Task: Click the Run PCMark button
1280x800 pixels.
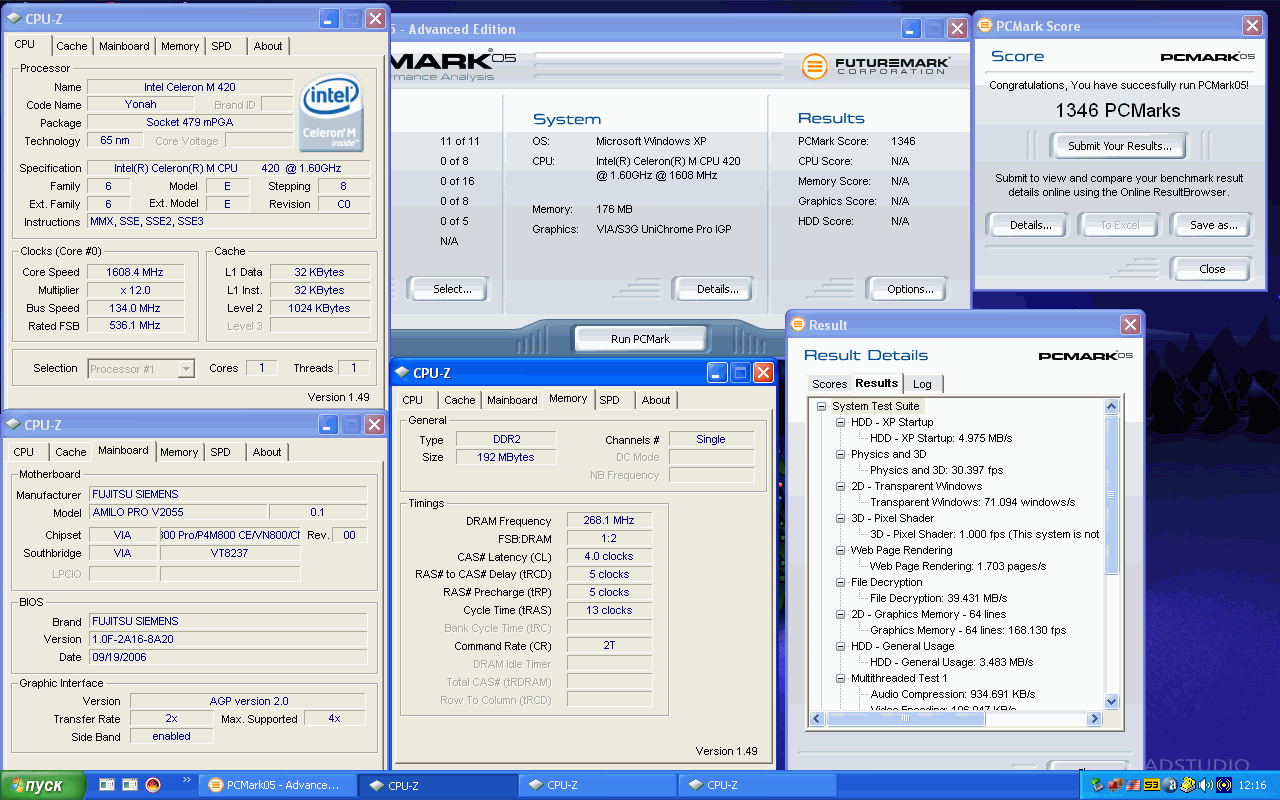Action: [640, 339]
